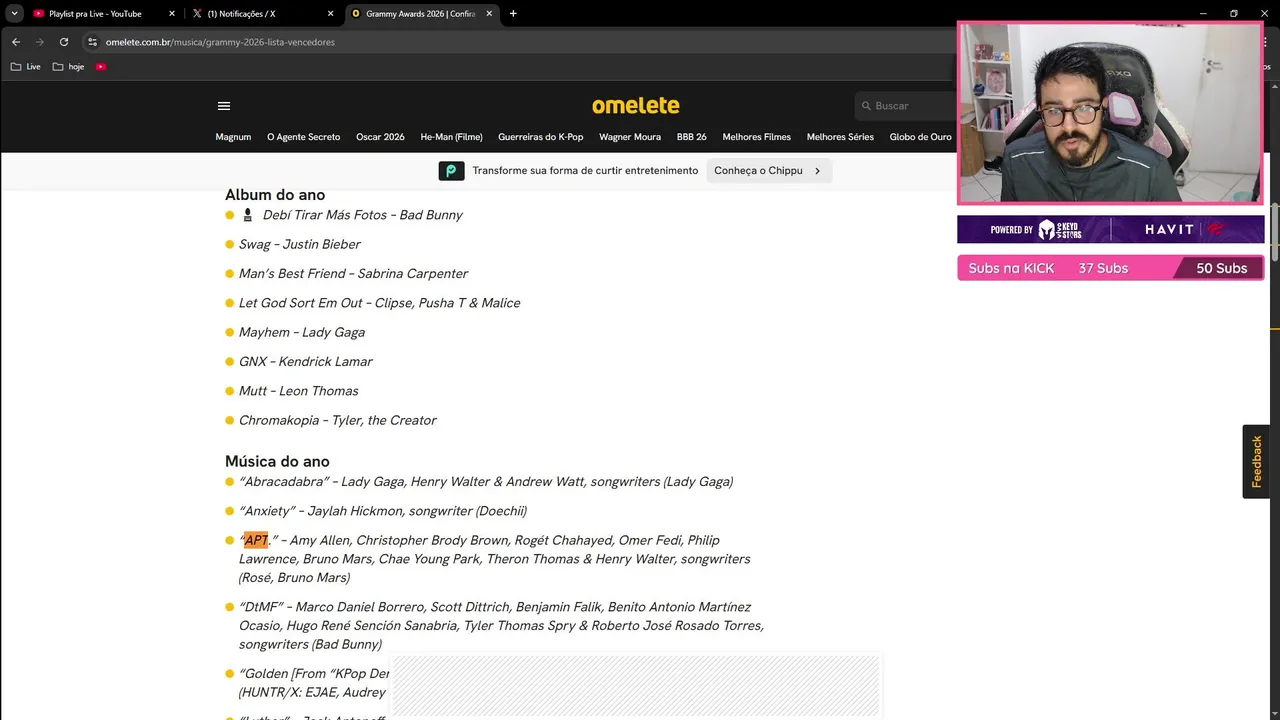This screenshot has width=1280, height=720.
Task: Click the search magnifier icon
Action: coord(866,106)
